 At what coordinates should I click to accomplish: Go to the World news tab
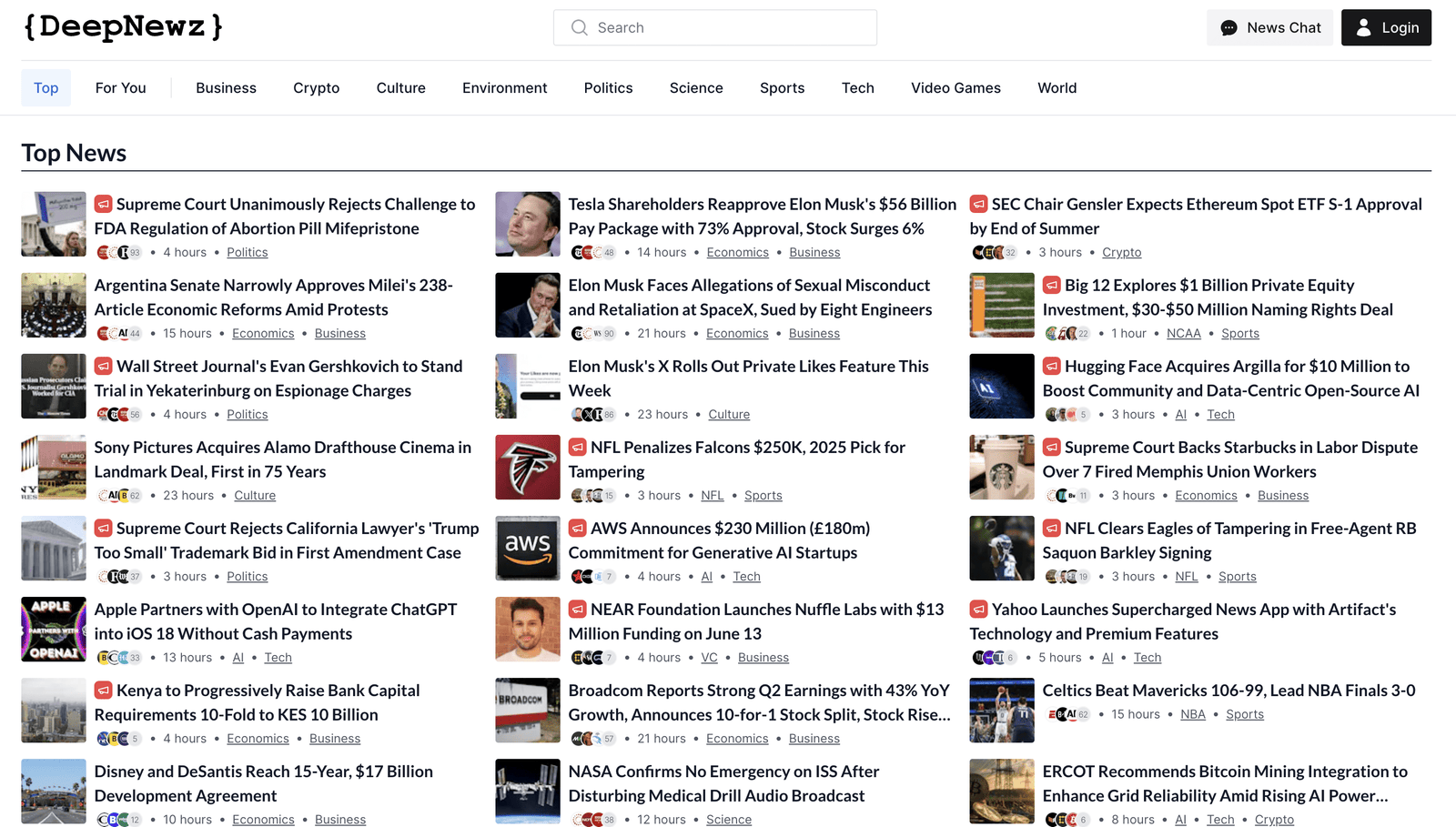point(1057,88)
